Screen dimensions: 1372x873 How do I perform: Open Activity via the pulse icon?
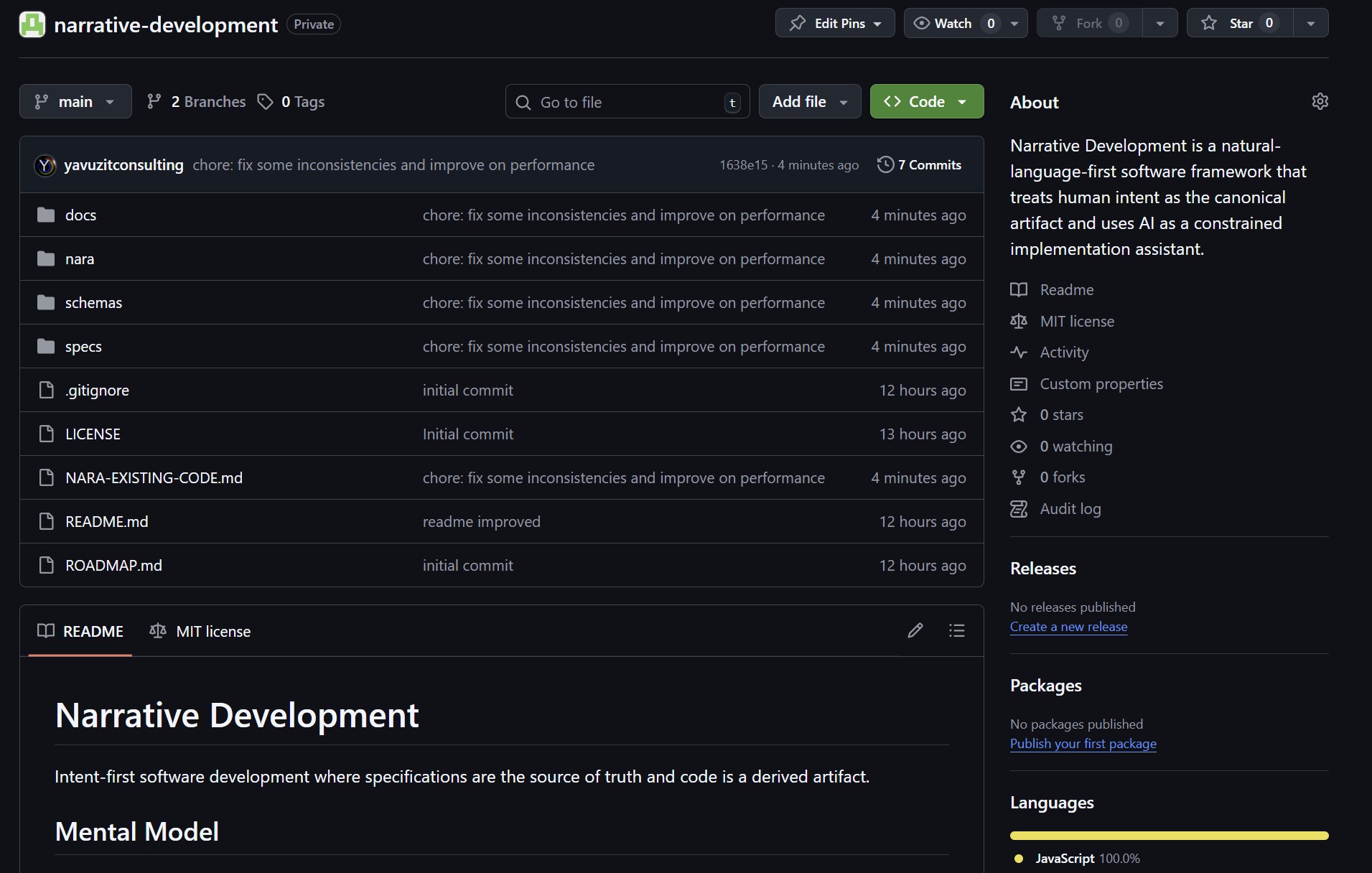click(1019, 353)
